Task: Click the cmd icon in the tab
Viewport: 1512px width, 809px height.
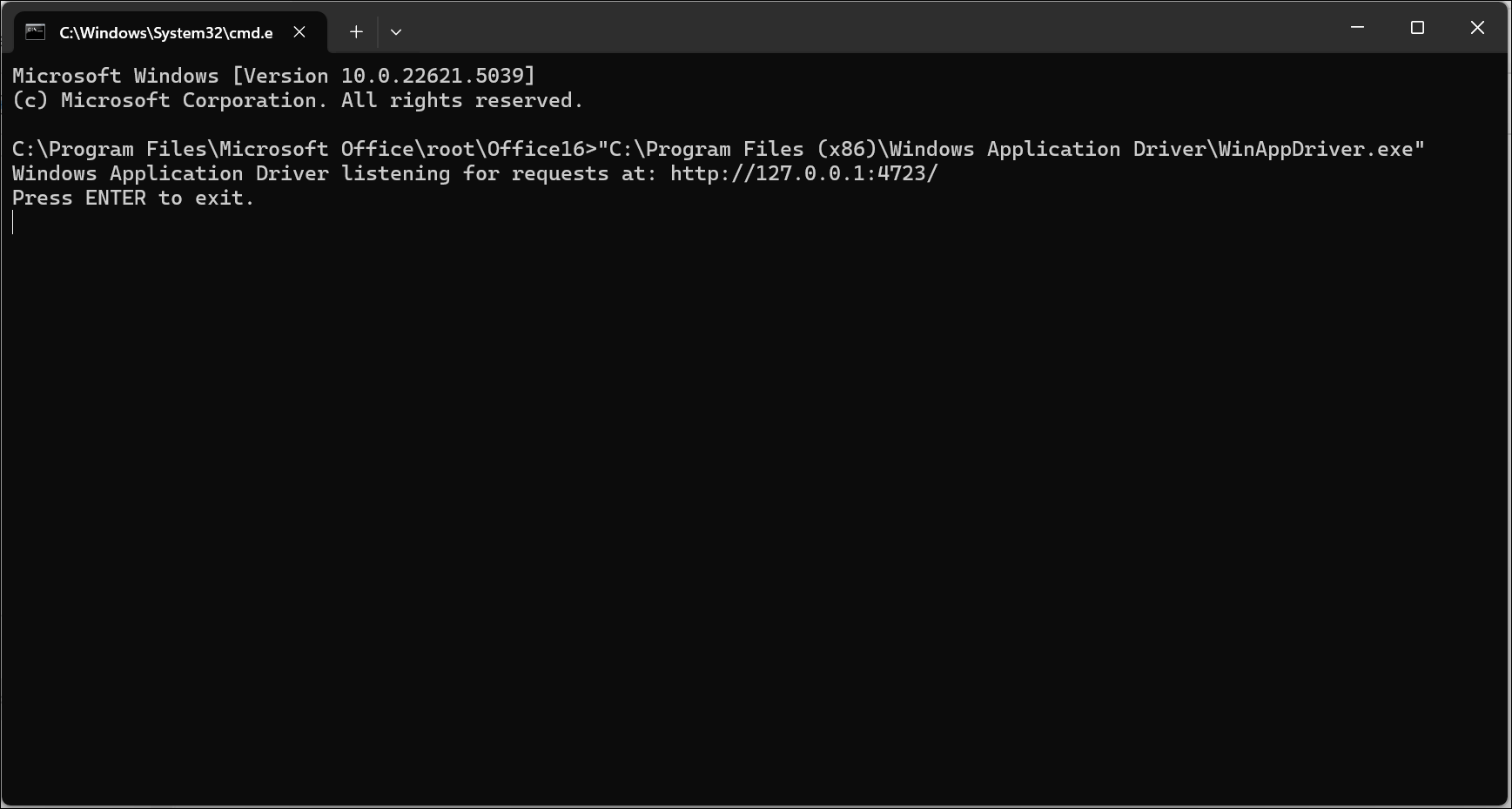Action: 35,32
